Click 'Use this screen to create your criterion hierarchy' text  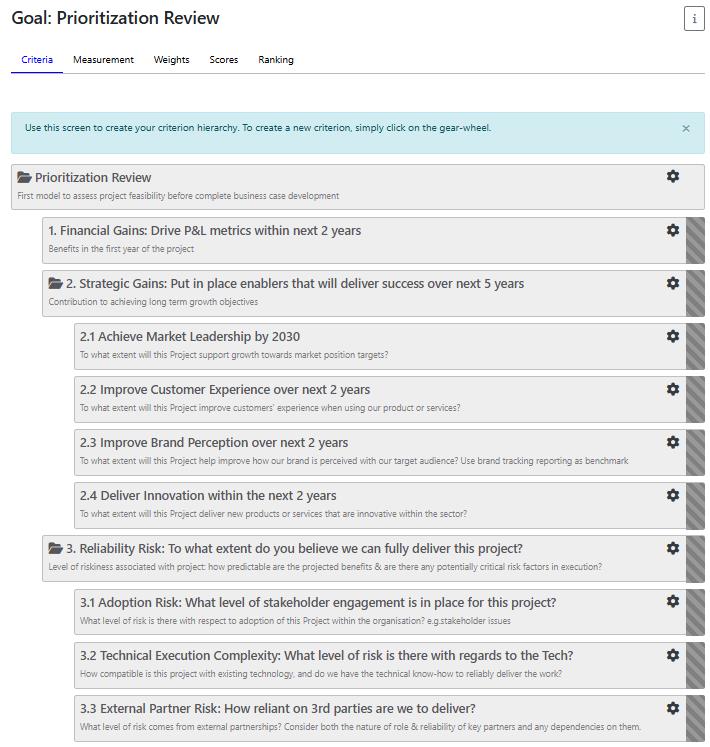tap(258, 128)
